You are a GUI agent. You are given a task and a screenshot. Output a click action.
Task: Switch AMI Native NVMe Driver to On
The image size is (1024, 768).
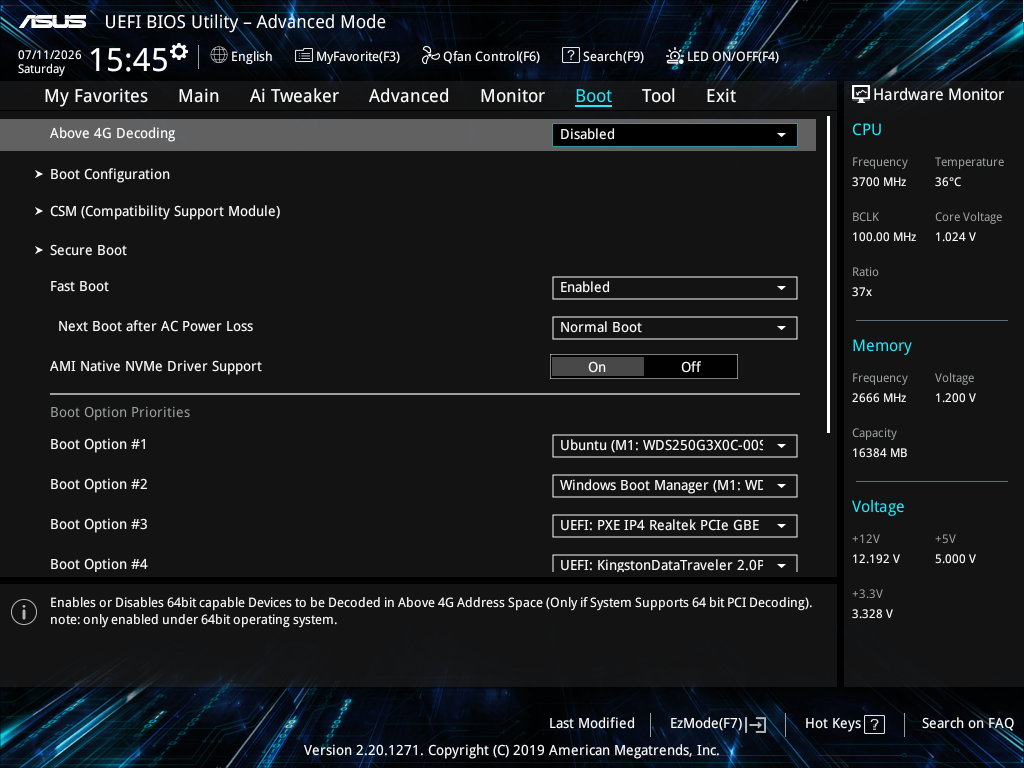click(x=597, y=367)
